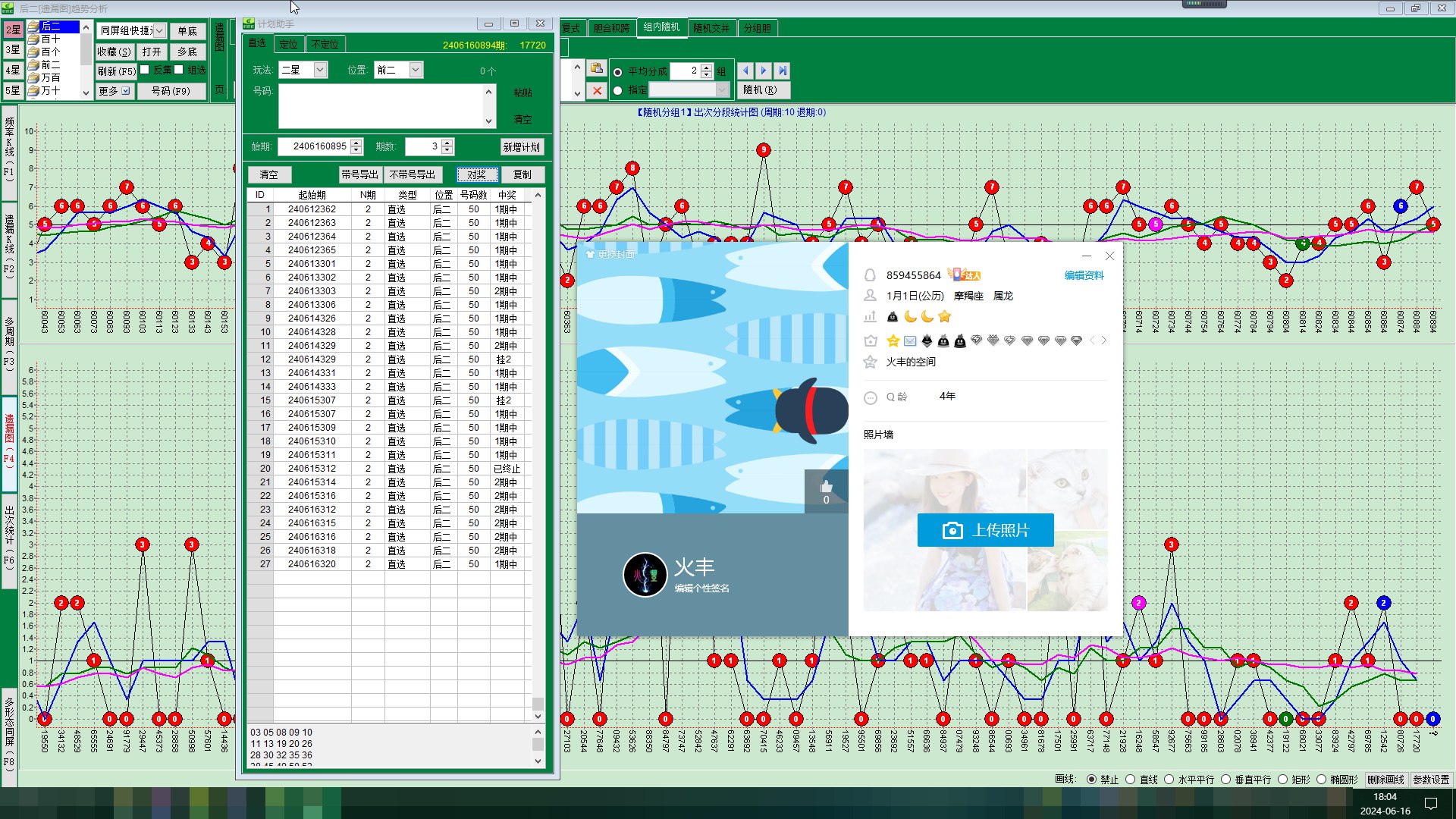This screenshot has height=819, width=1456.
Task: Click the system clock showing 18:04
Action: pyautogui.click(x=1385, y=796)
